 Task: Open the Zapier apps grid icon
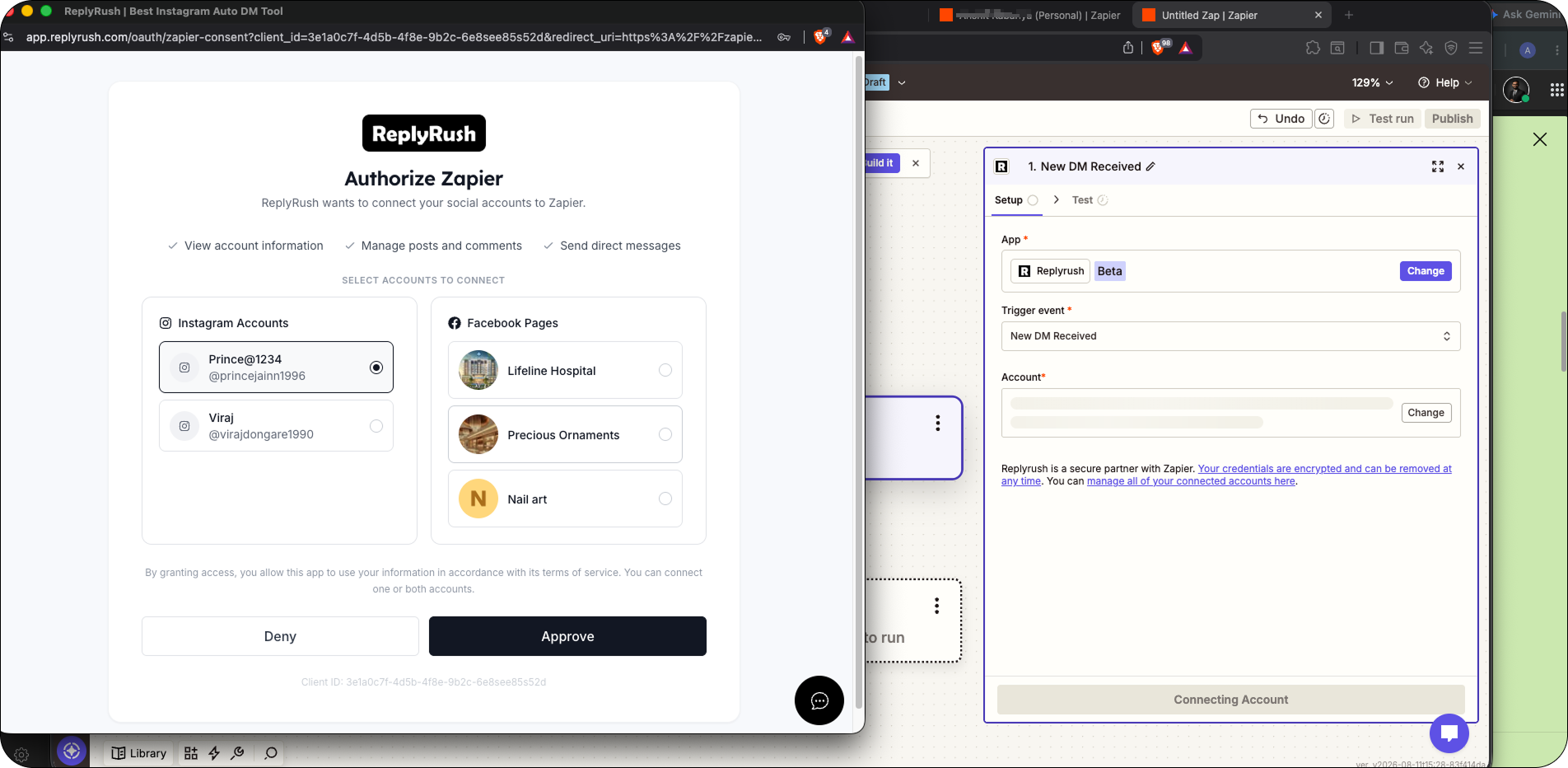point(1556,90)
